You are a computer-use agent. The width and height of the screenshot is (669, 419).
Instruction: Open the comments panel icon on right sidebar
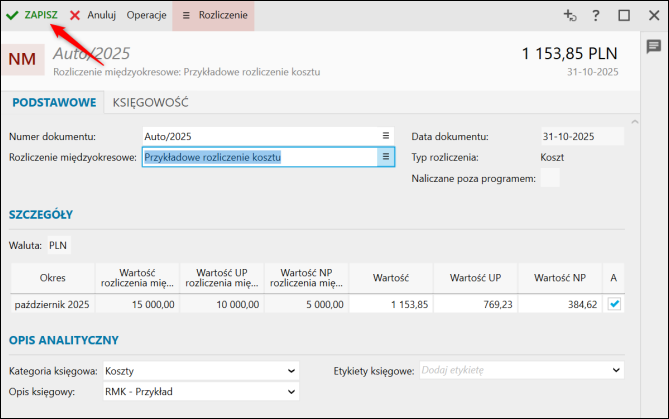(653, 47)
